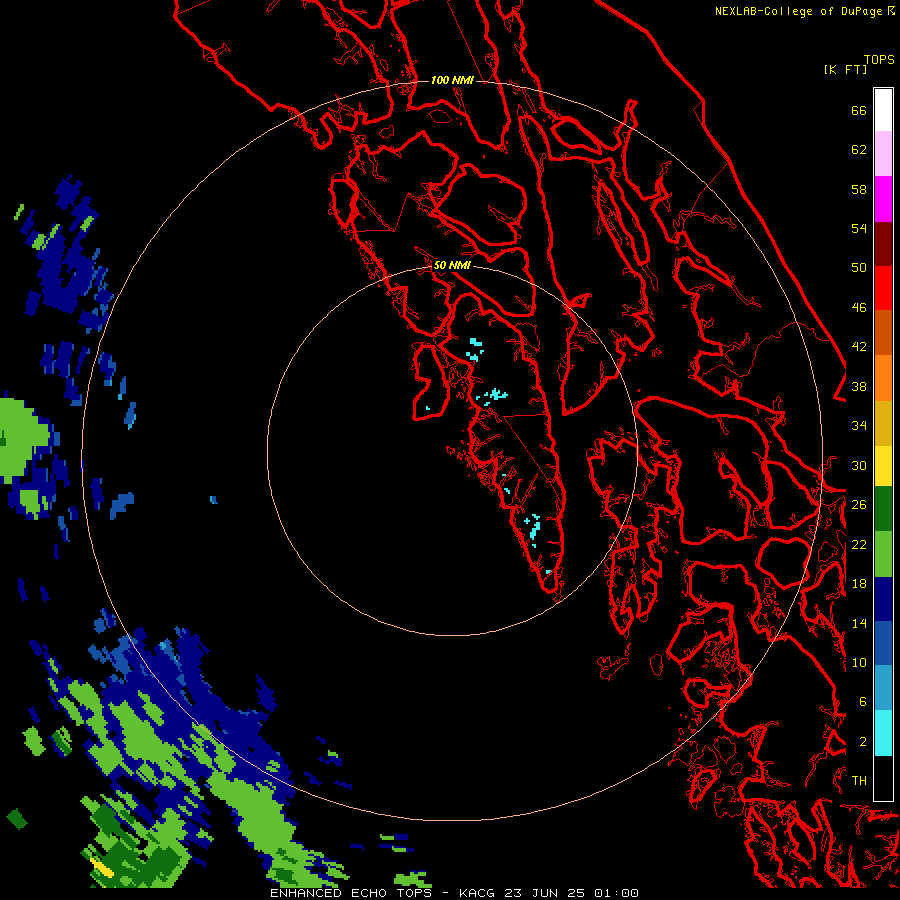Click the 01:00 time stamp
This screenshot has height=900, width=900.
[616, 893]
